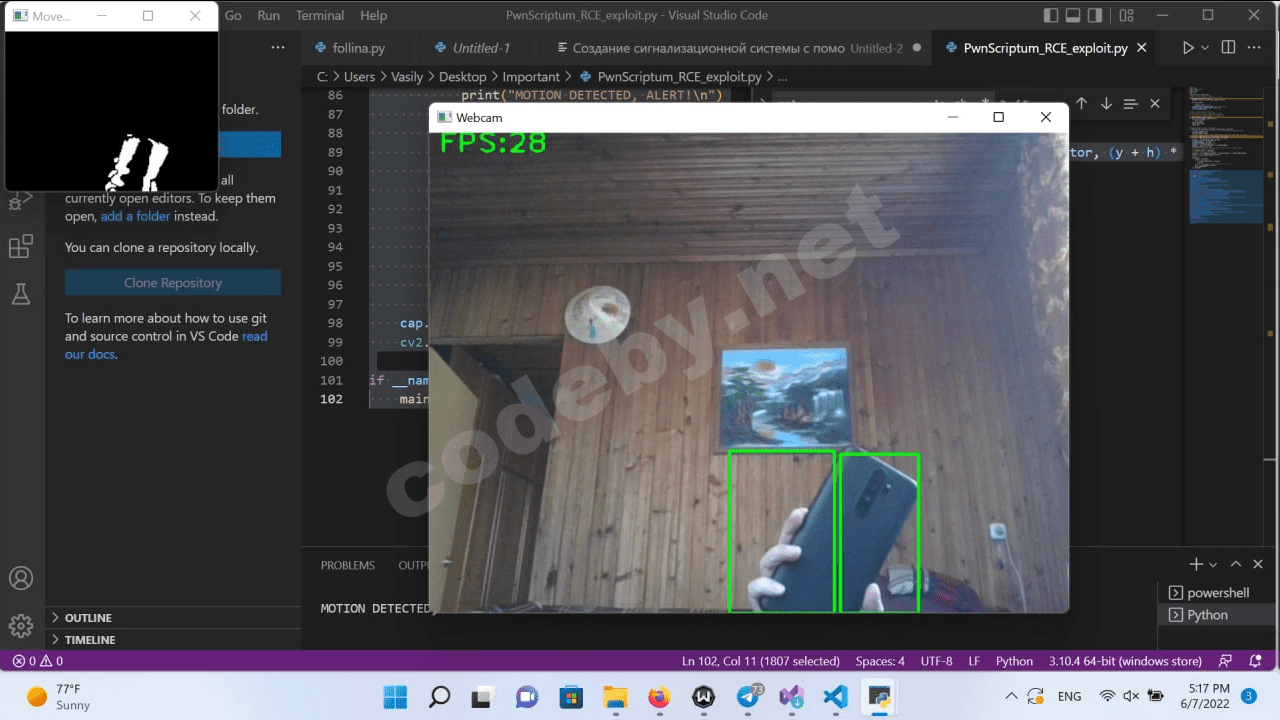
Task: Click Desktop in the breadcrumb path
Action: coord(462,77)
